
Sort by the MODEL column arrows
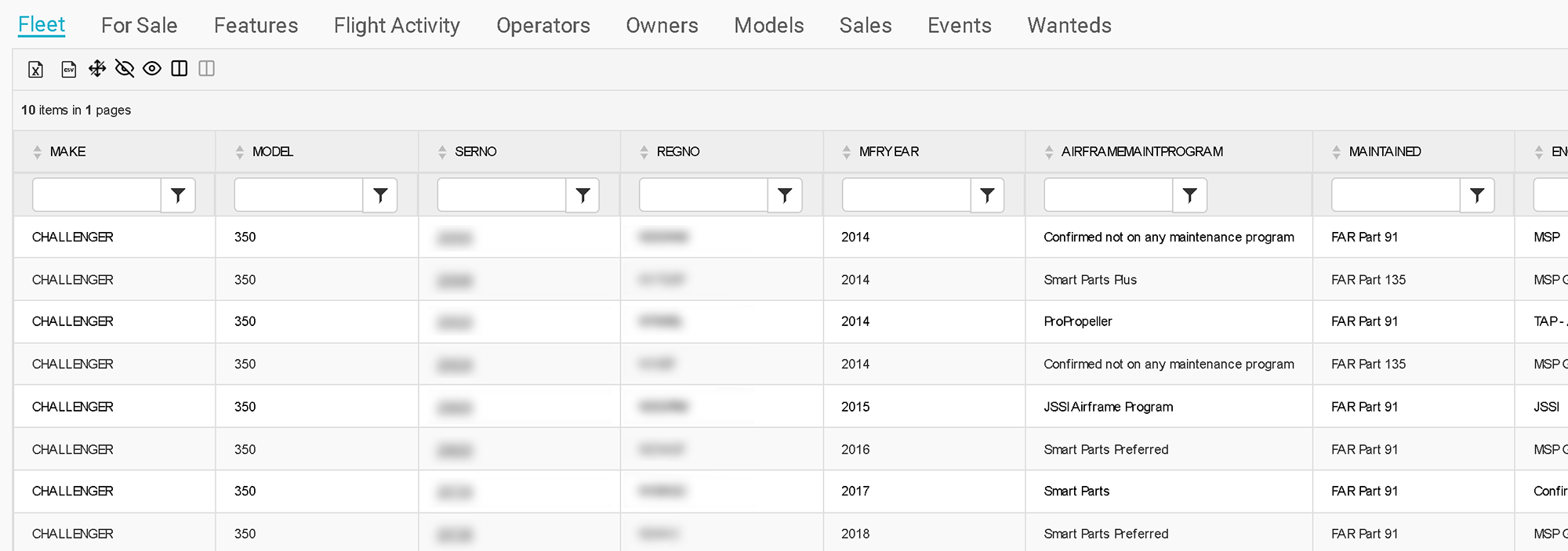pos(240,152)
